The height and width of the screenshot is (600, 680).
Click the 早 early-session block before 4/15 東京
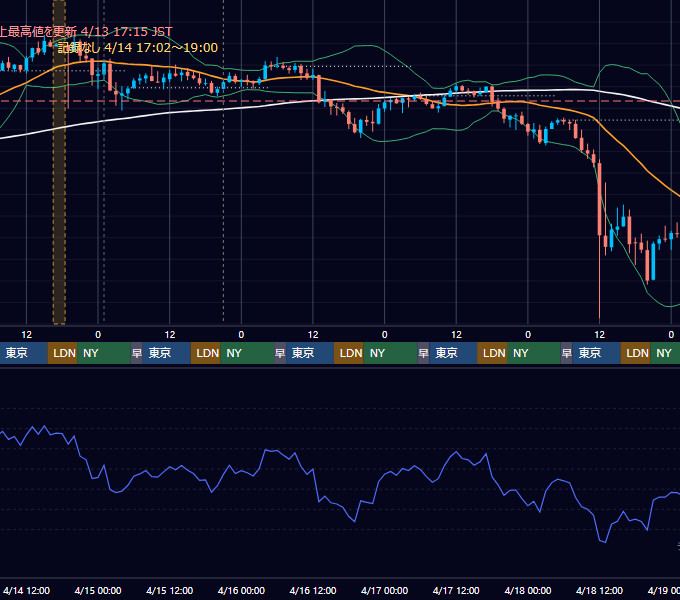(x=137, y=353)
